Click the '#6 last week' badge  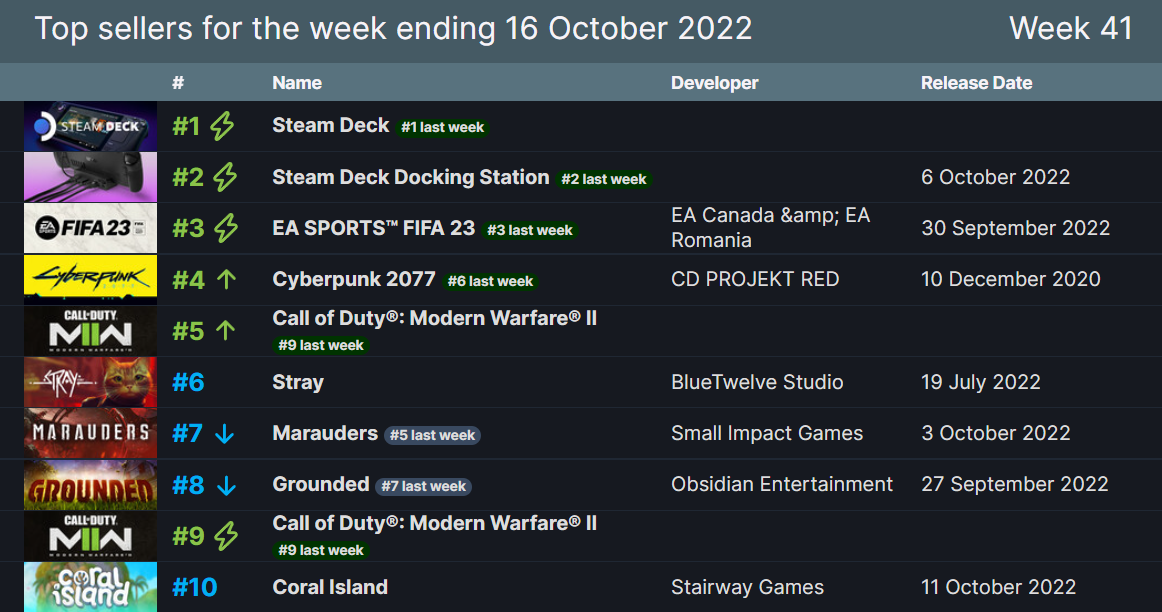click(490, 282)
